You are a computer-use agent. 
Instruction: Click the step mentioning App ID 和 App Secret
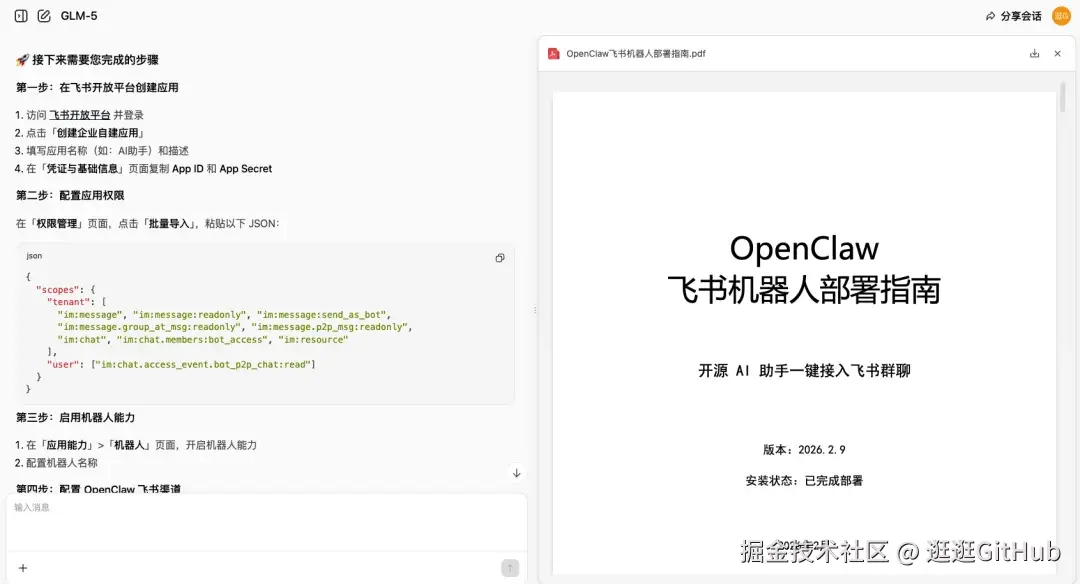pos(143,169)
